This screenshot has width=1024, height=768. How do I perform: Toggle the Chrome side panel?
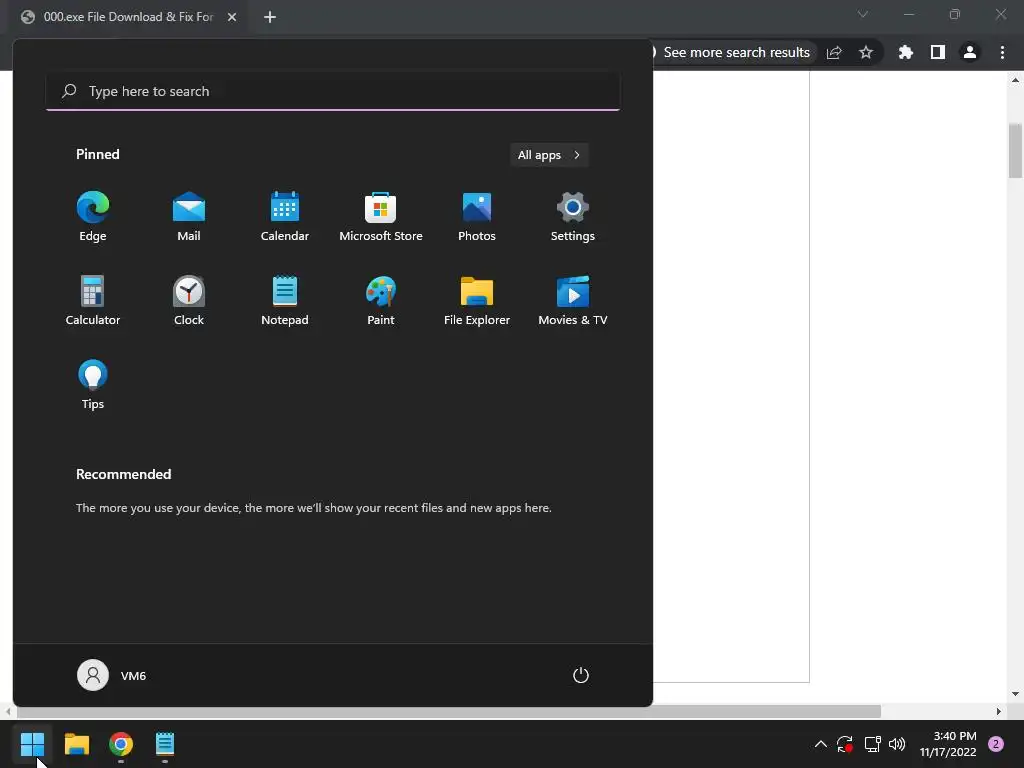[938, 52]
